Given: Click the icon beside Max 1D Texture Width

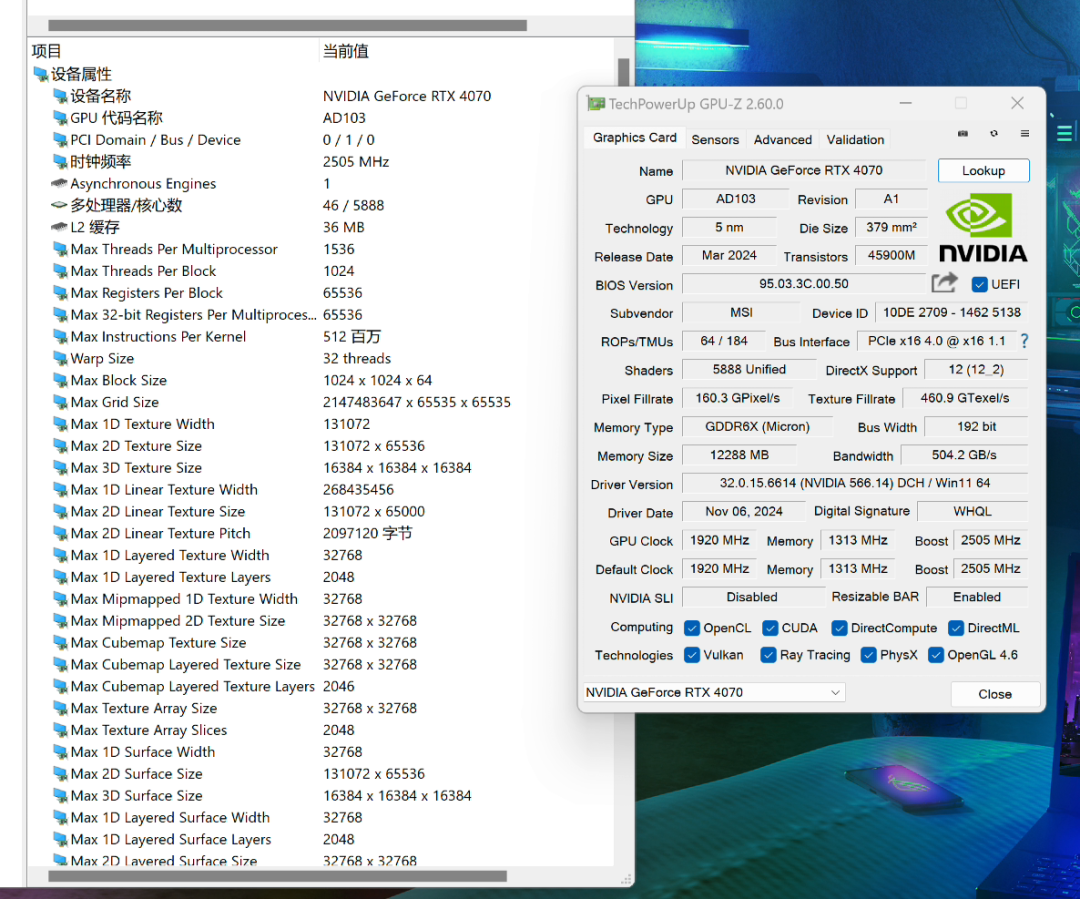Looking at the screenshot, I should [61, 424].
